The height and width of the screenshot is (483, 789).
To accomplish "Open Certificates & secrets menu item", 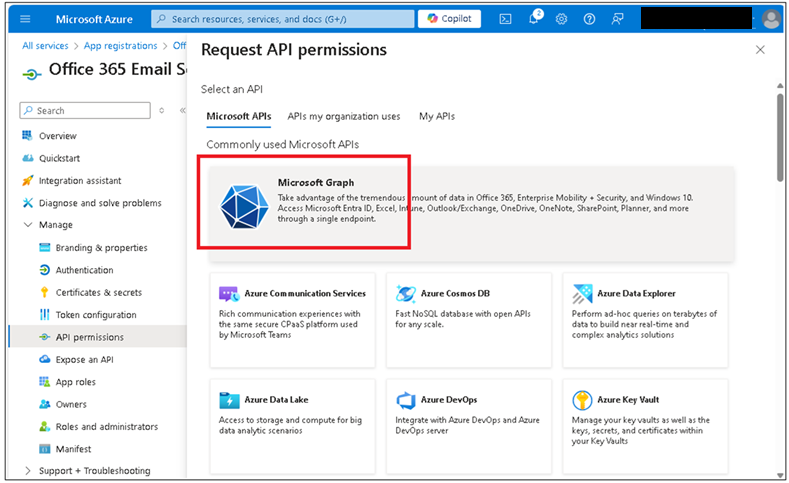I will (x=99, y=292).
